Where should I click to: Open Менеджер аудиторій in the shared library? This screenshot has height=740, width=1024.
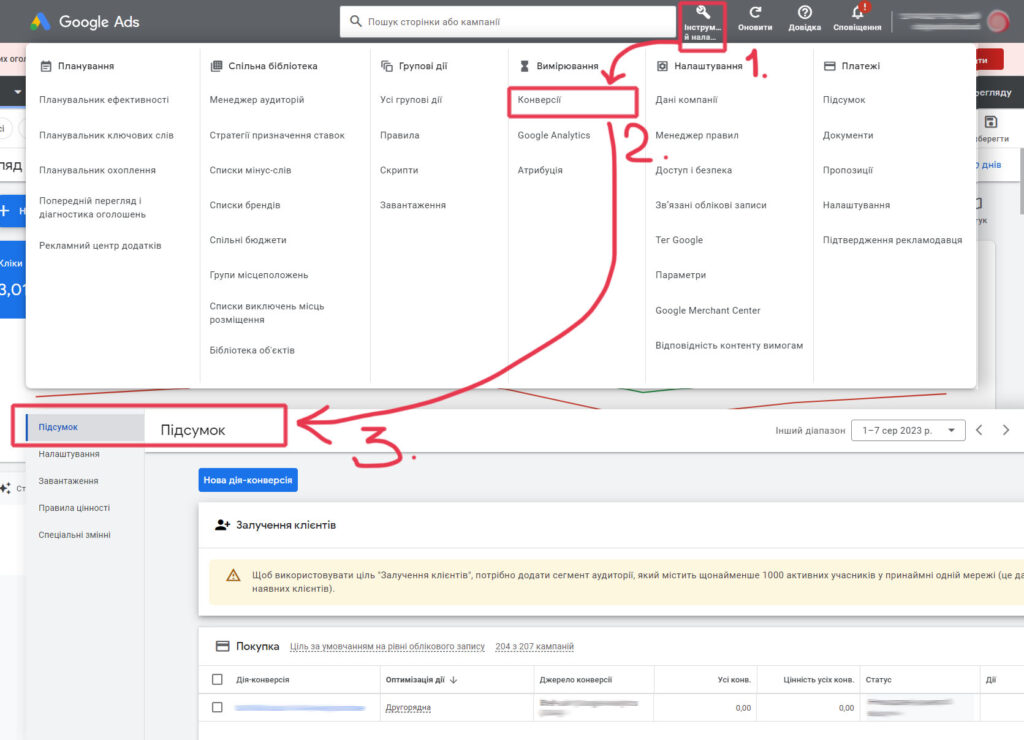tap(257, 100)
